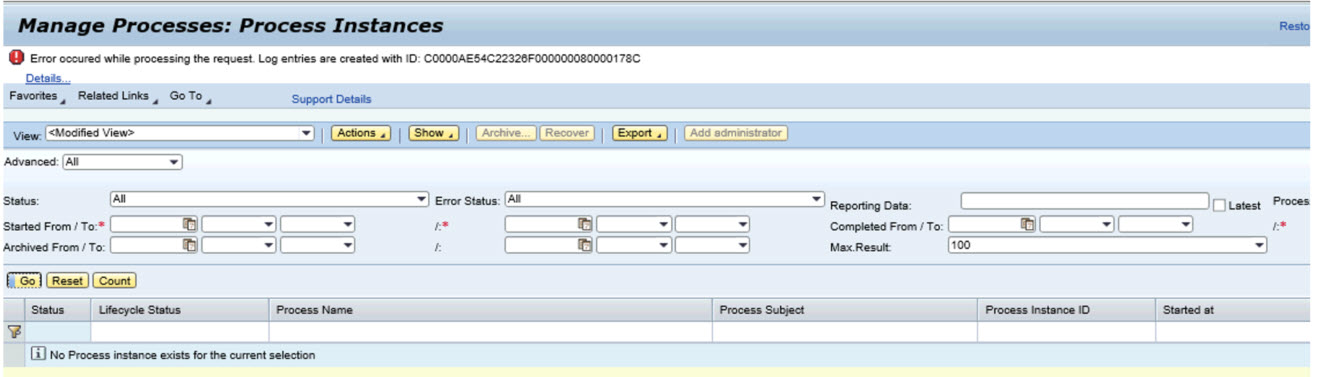Click the Process Name column filter cell
This screenshot has height=377, width=1318.
490,332
